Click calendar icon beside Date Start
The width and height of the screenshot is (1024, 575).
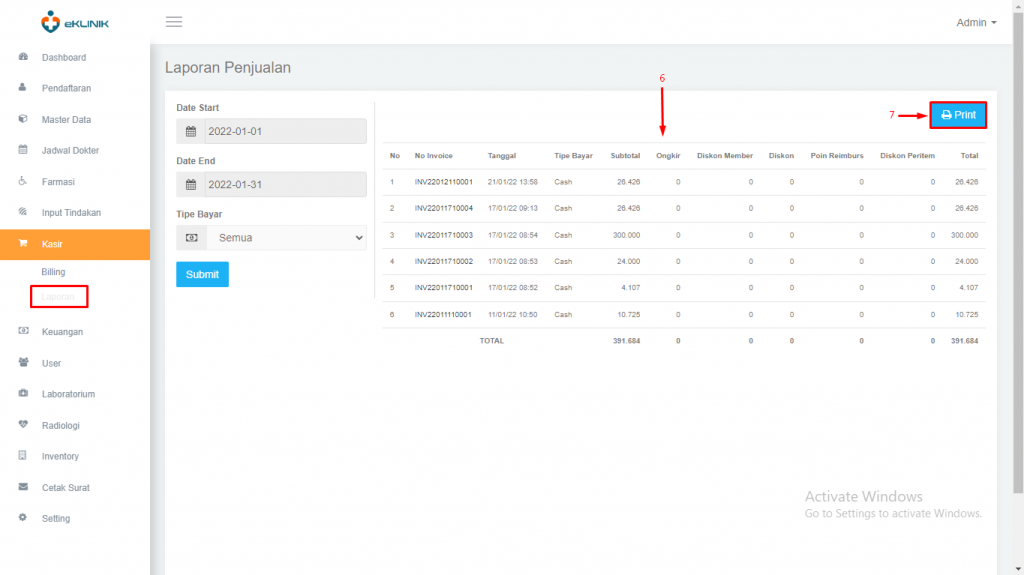pos(191,131)
